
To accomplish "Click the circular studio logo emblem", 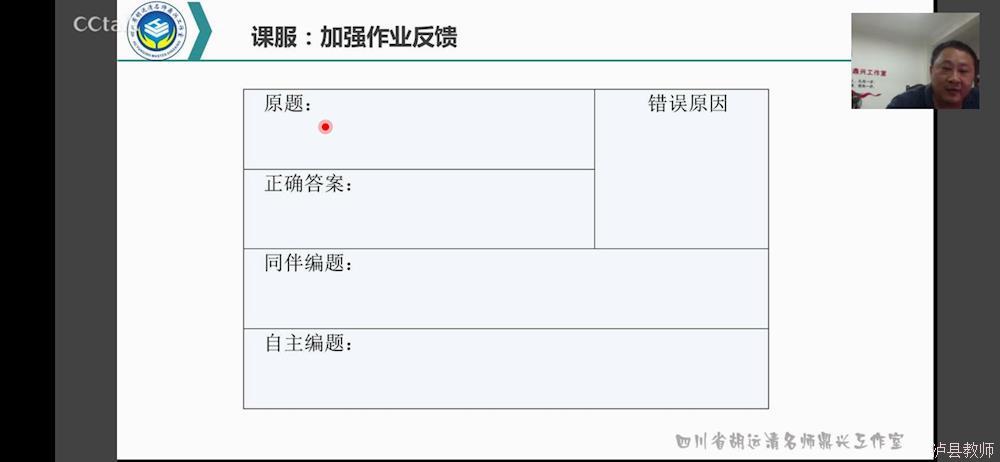I will [x=157, y=31].
